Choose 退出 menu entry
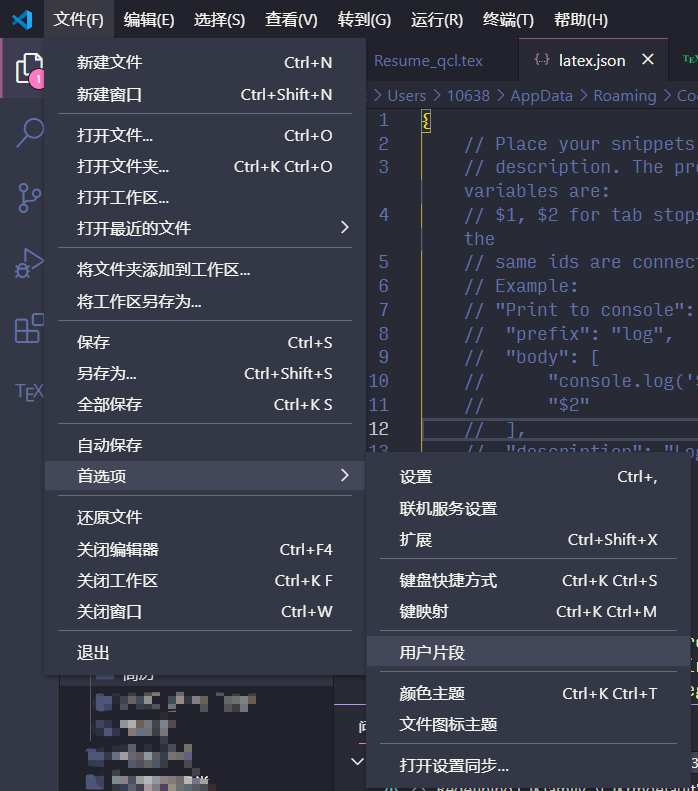The image size is (698, 791). pyautogui.click(x=205, y=653)
